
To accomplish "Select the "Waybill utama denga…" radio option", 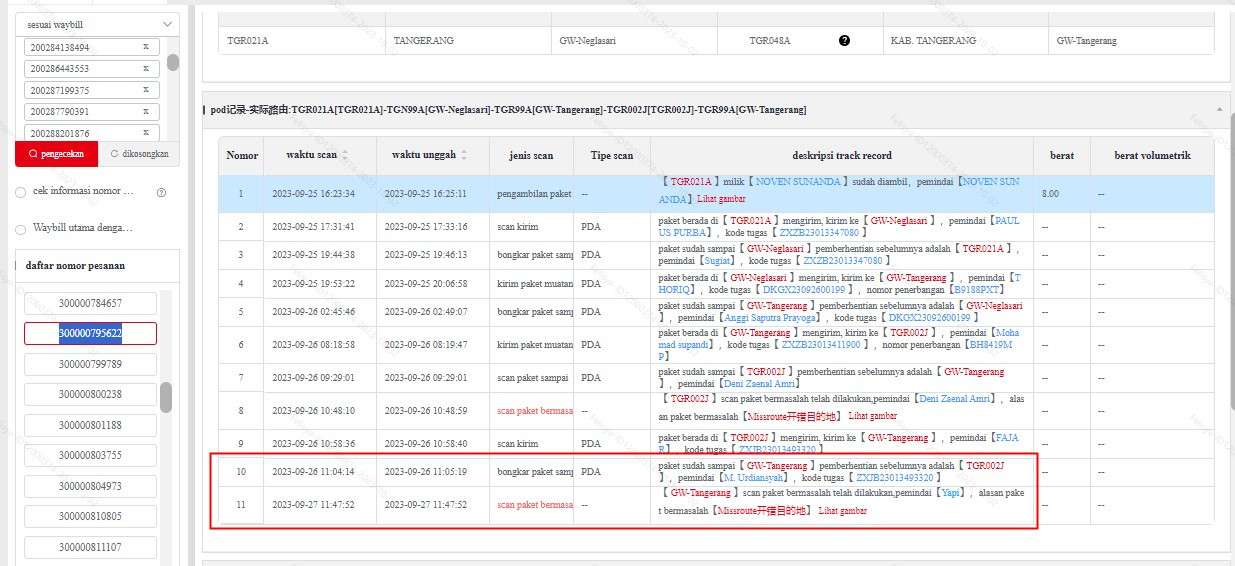I will click(x=21, y=229).
